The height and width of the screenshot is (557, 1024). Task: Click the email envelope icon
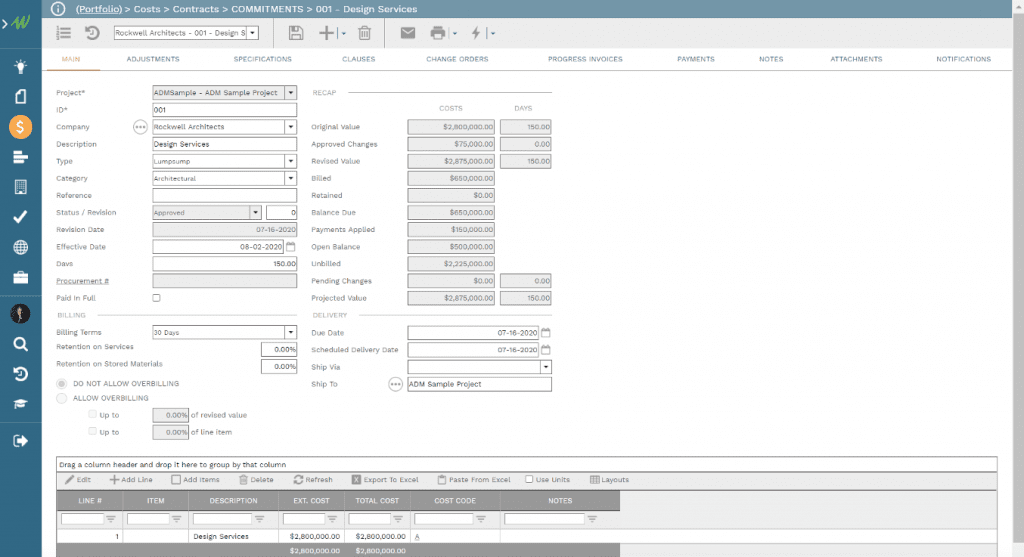(x=408, y=33)
